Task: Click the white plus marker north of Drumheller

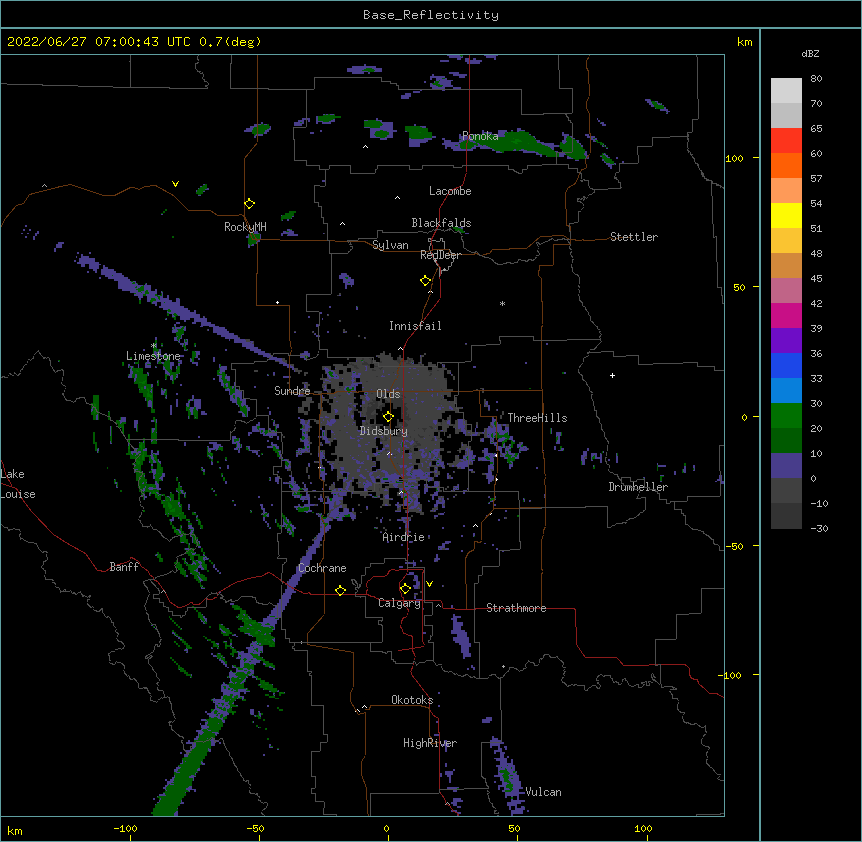Action: [612, 375]
